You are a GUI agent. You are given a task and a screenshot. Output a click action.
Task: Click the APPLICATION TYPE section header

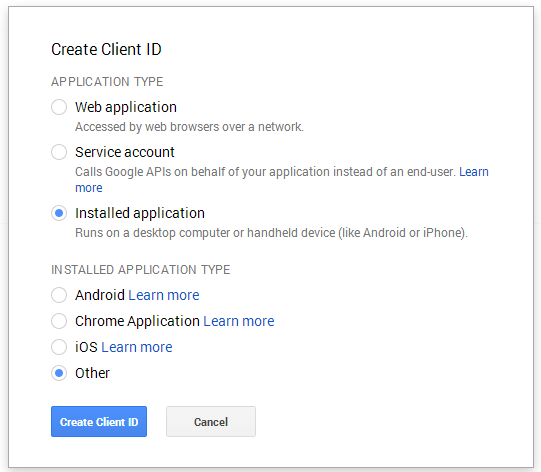point(107,82)
